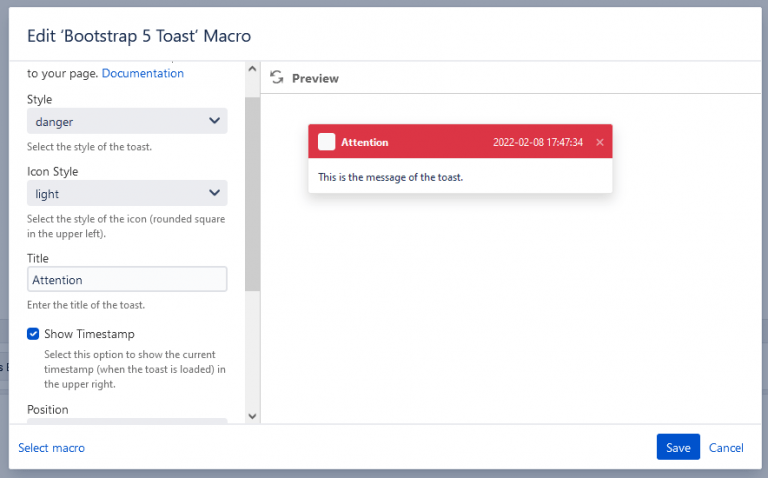Open the Style dropdown showing danger

127,121
